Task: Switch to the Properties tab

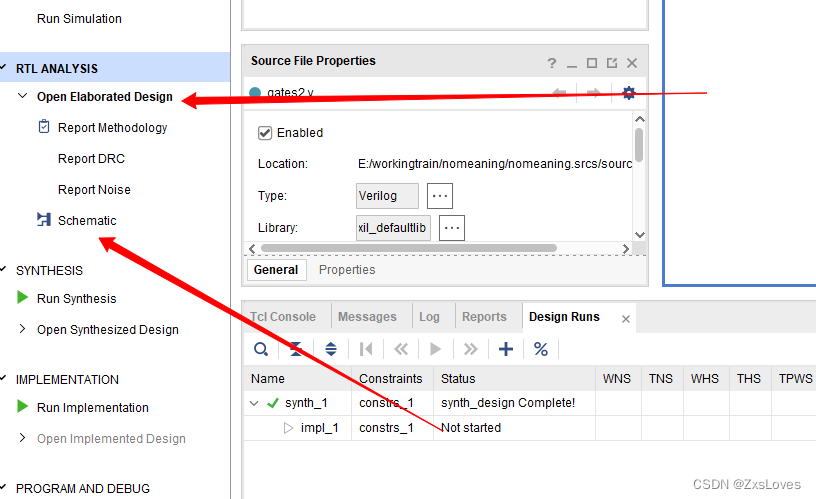Action: pyautogui.click(x=347, y=270)
